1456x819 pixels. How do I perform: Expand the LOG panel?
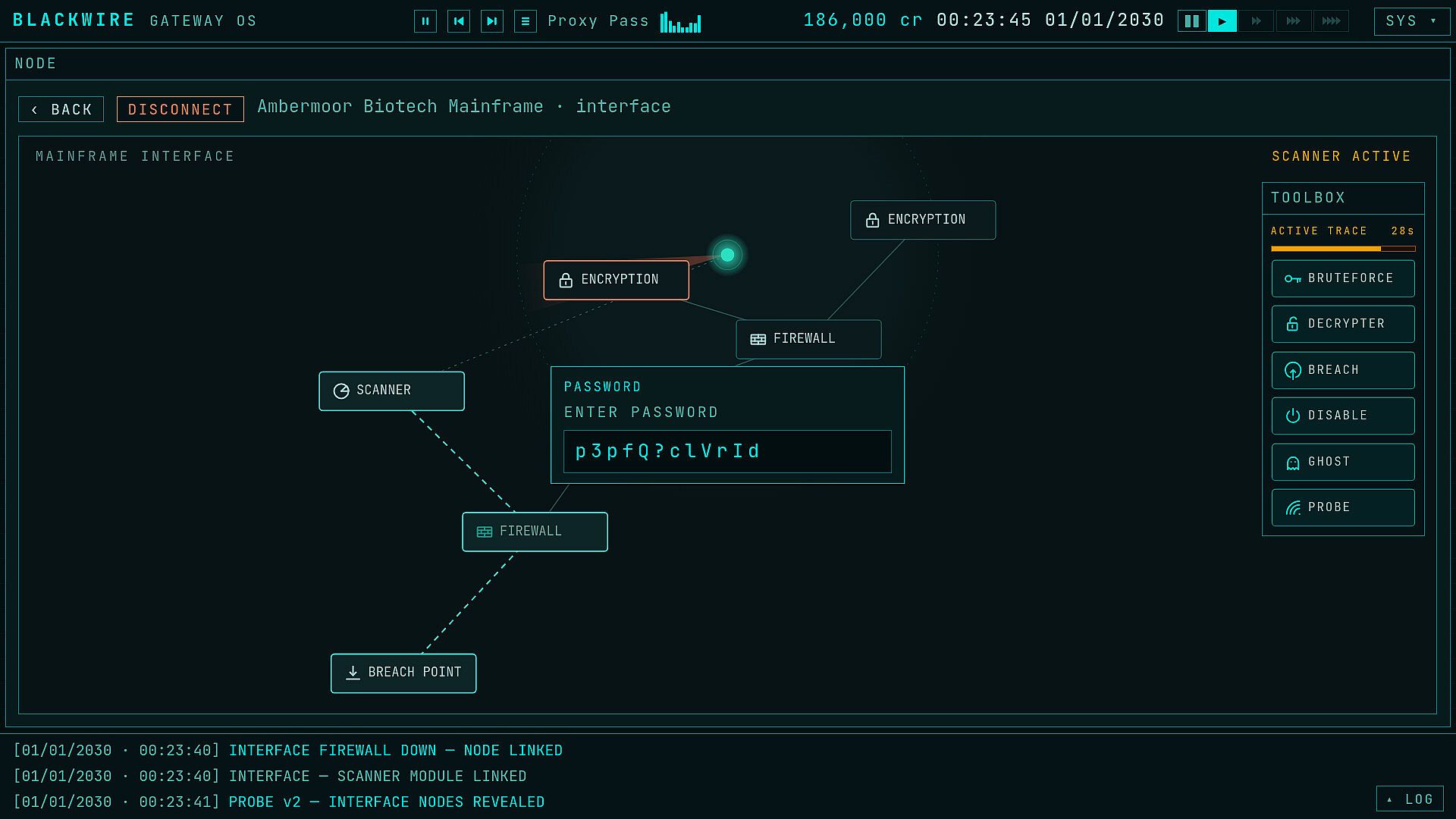coord(1410,799)
